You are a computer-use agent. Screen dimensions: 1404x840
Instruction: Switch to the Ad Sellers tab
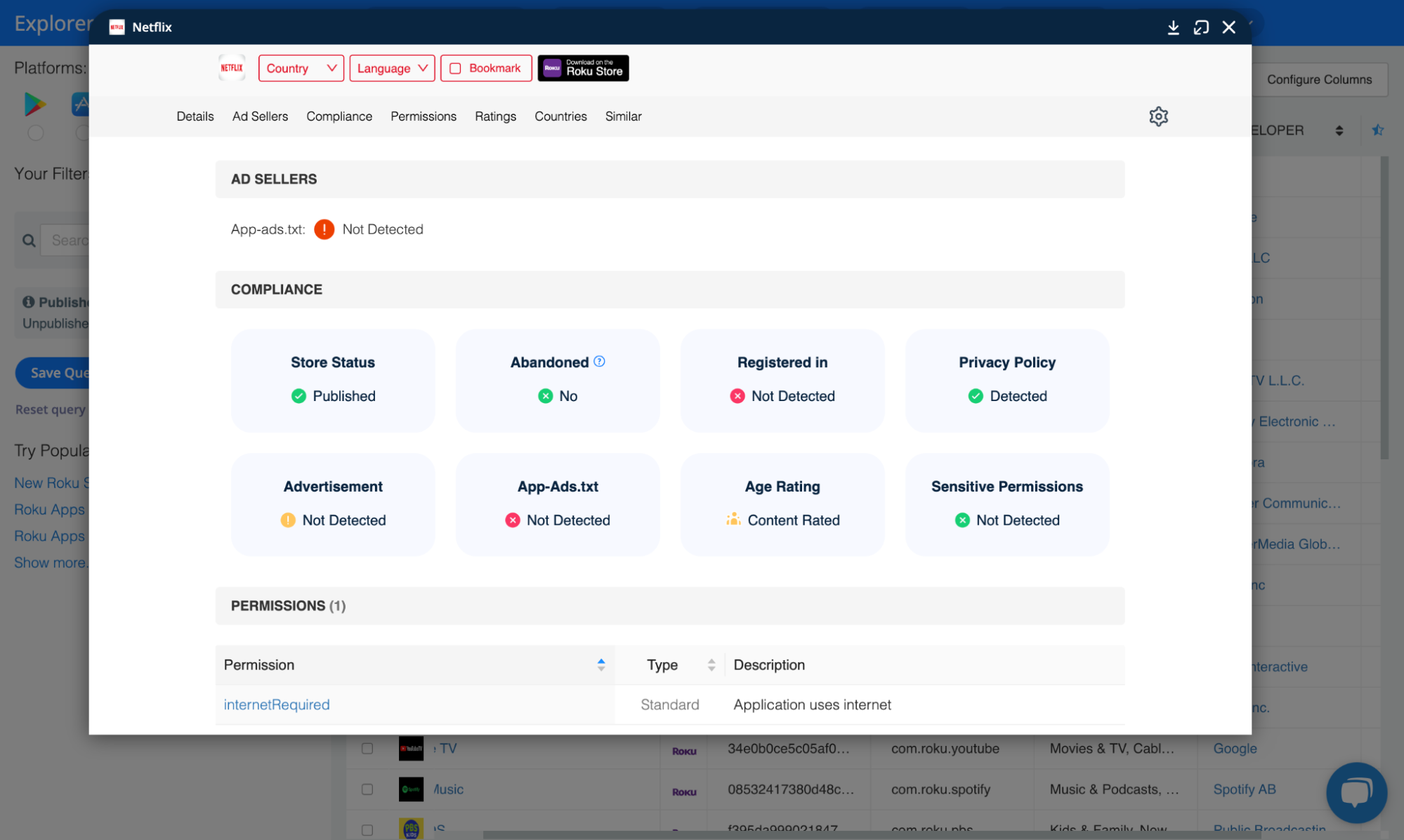[x=260, y=117]
